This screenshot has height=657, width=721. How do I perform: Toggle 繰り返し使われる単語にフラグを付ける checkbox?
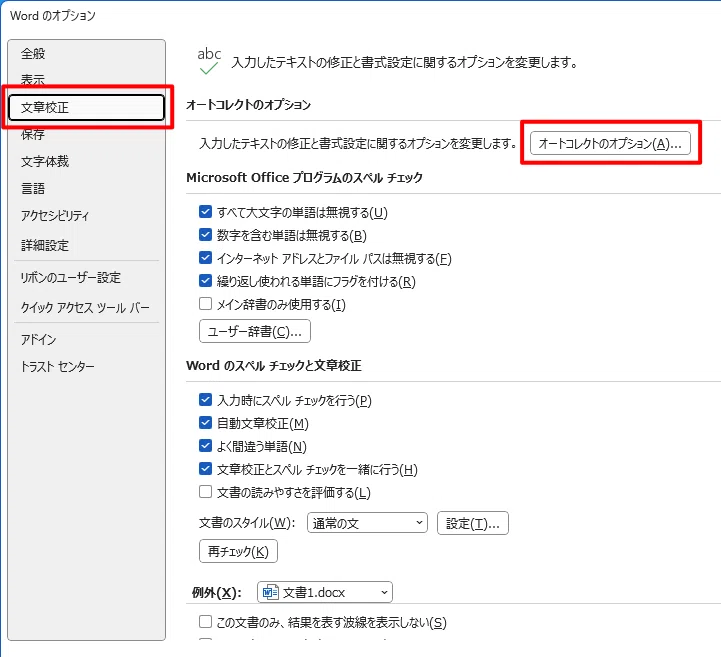(206, 281)
